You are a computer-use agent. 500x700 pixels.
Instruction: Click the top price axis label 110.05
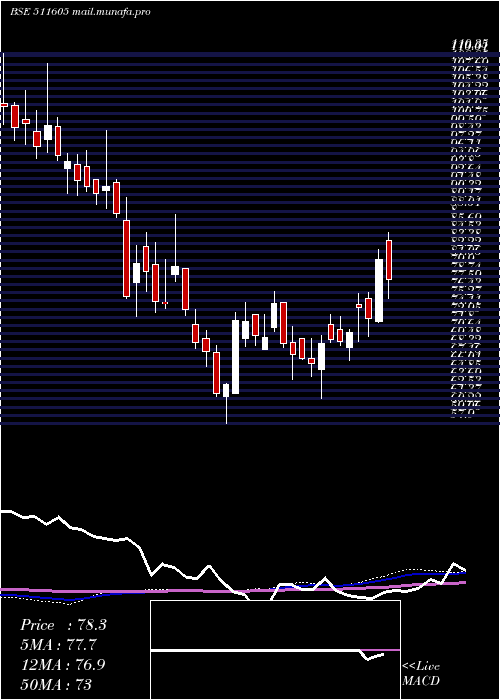[x=468, y=44]
